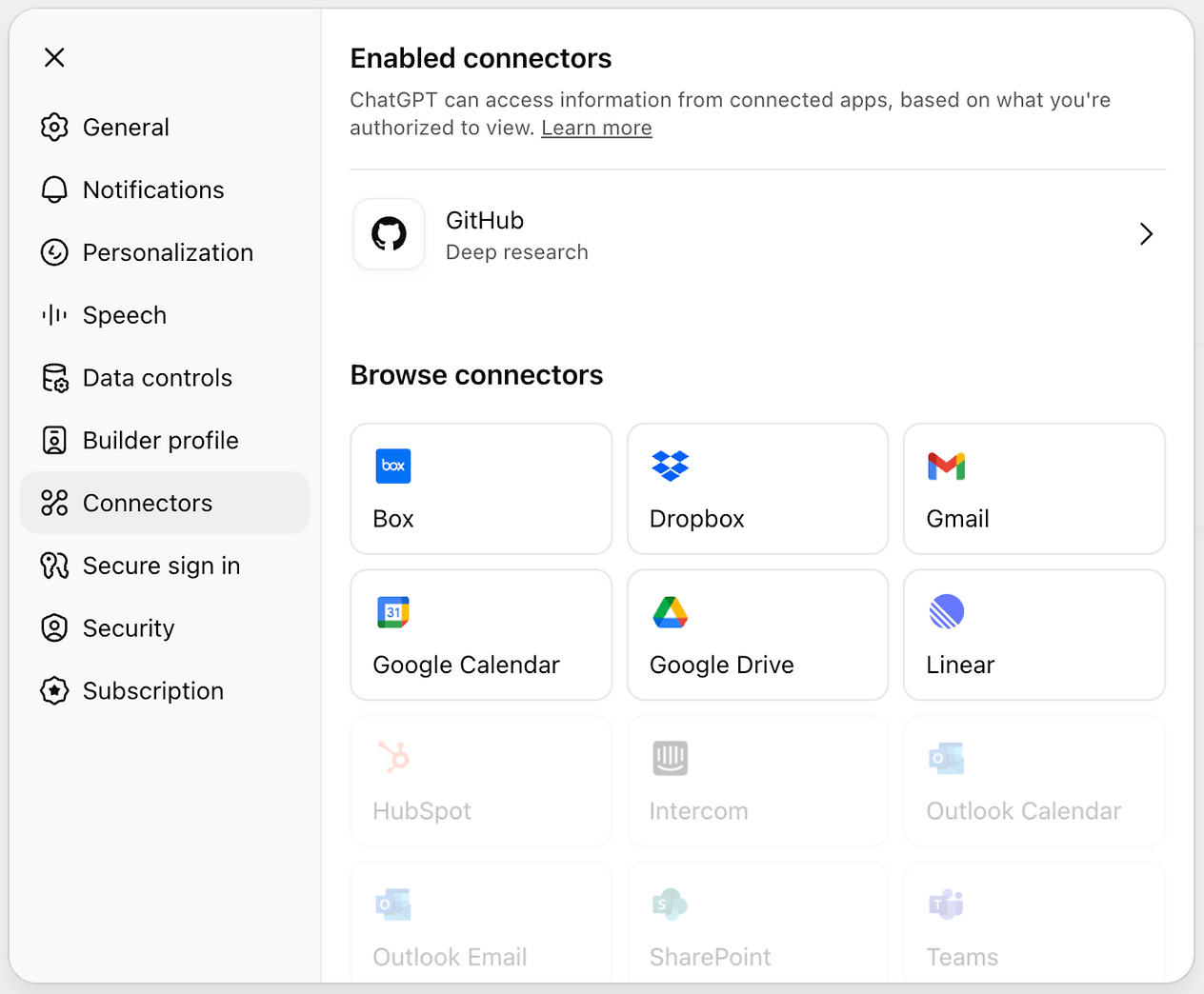Click the 'Browse connectors' heading

476,375
